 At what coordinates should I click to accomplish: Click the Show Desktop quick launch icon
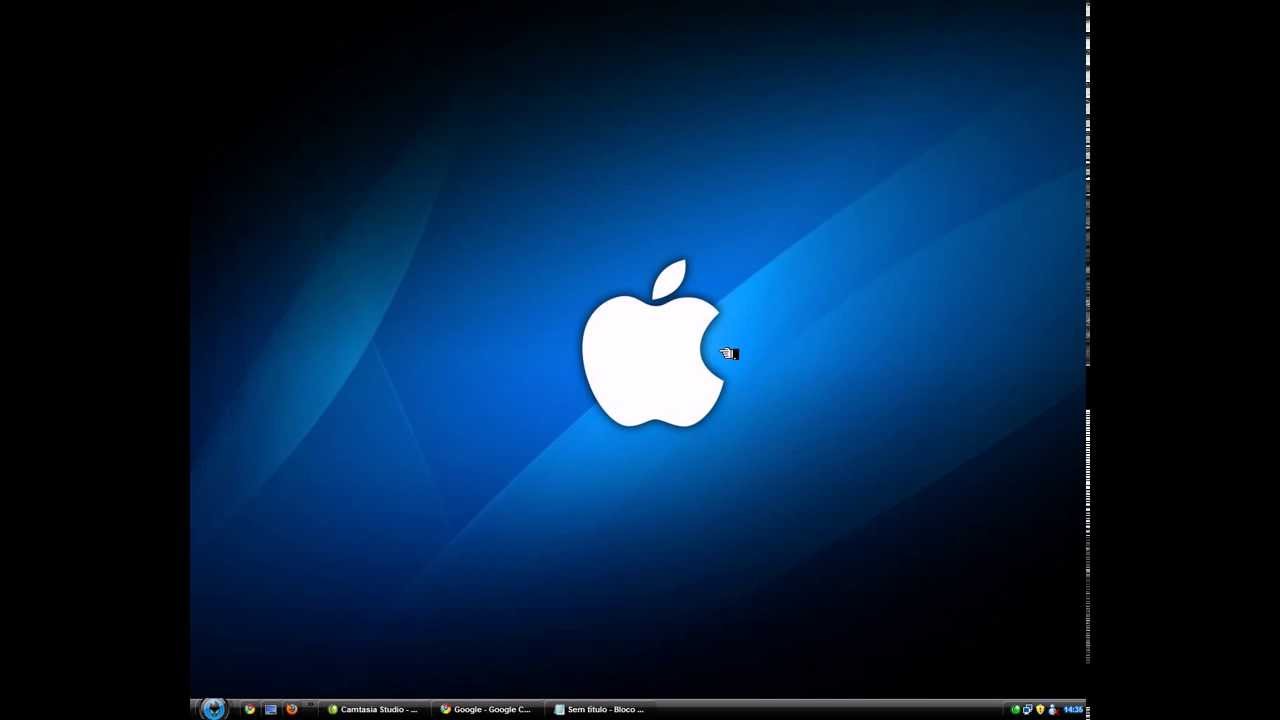(270, 709)
